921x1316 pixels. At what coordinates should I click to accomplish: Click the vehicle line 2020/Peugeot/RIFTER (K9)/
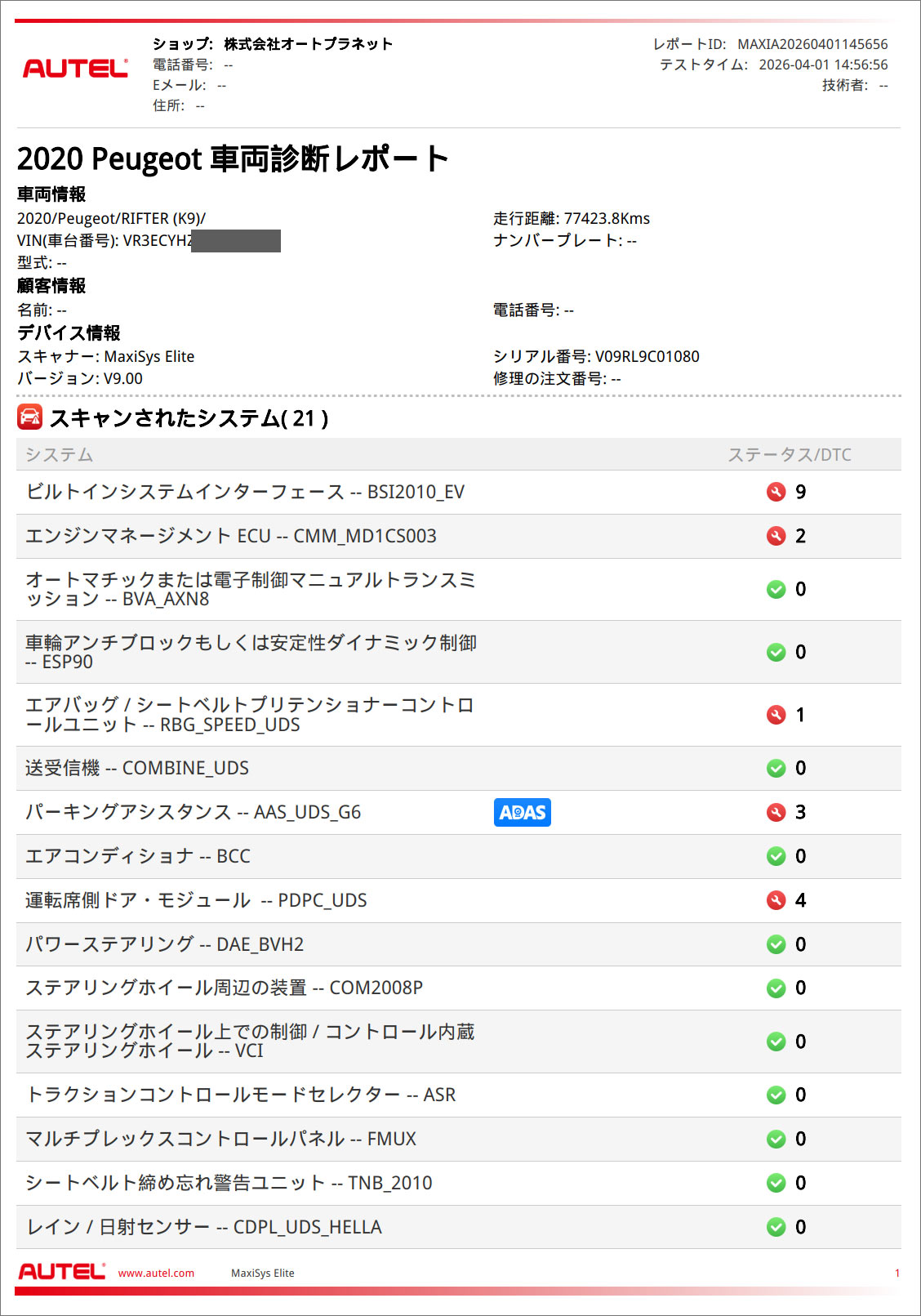[x=111, y=218]
